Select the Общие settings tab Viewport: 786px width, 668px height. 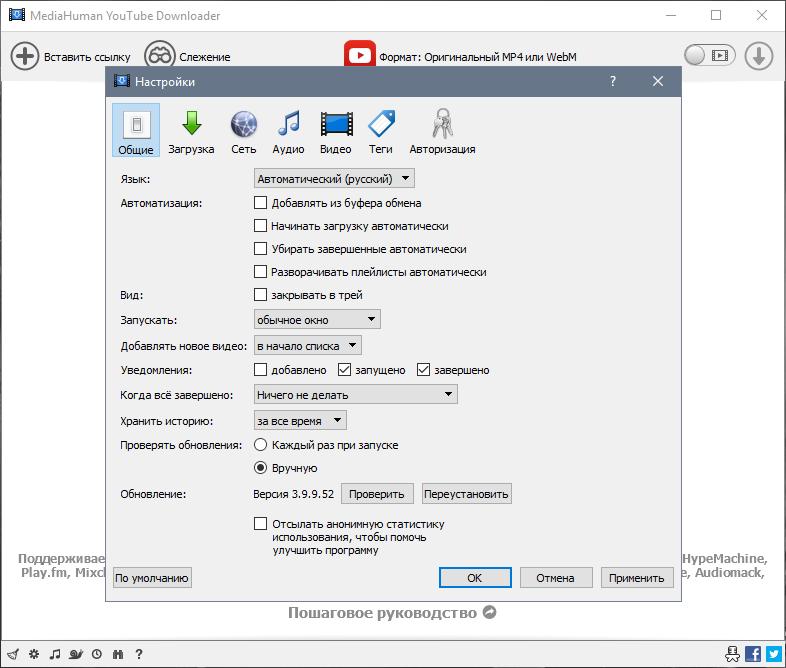(136, 131)
